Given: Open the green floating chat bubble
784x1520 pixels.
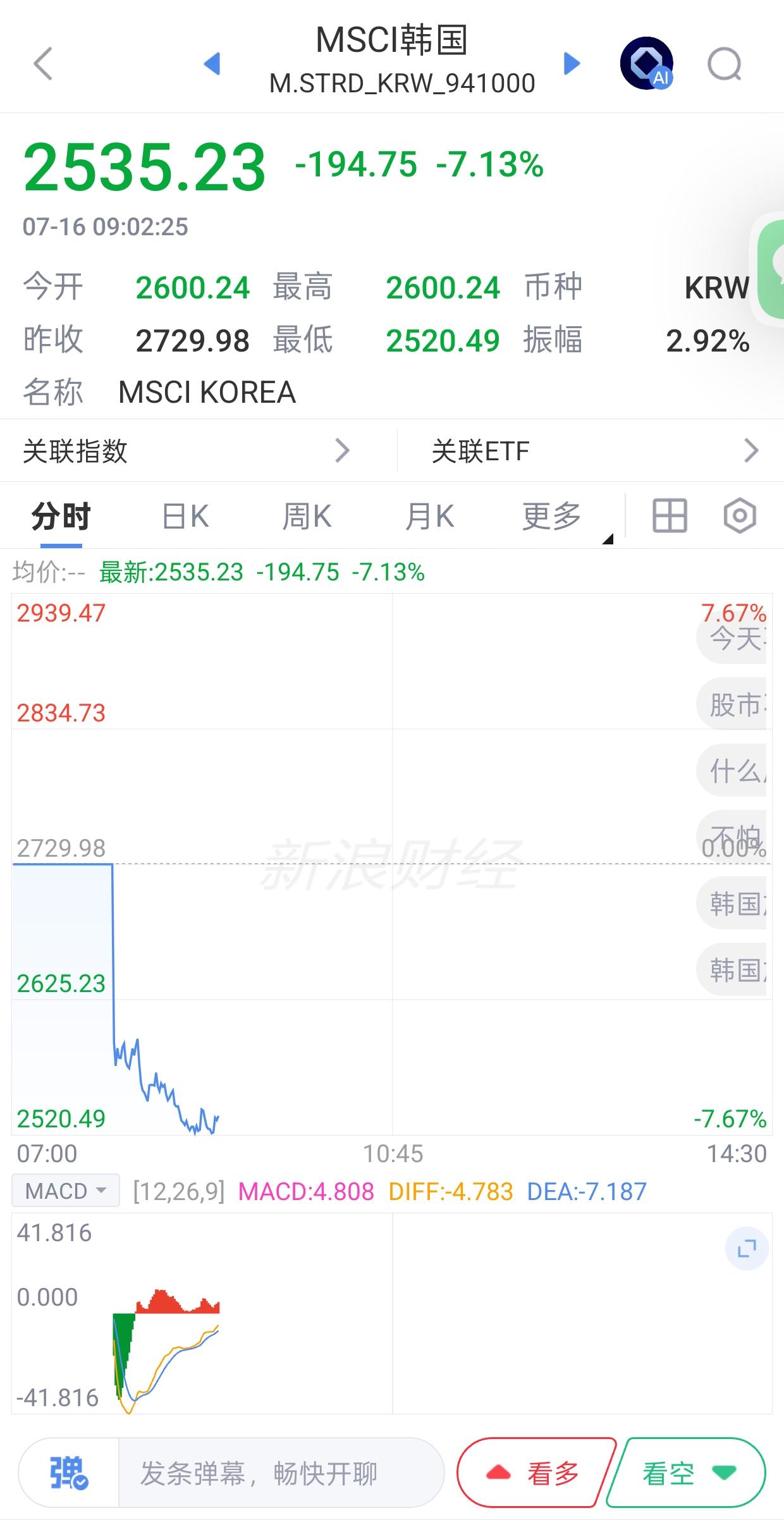Looking at the screenshot, I should (x=770, y=270).
